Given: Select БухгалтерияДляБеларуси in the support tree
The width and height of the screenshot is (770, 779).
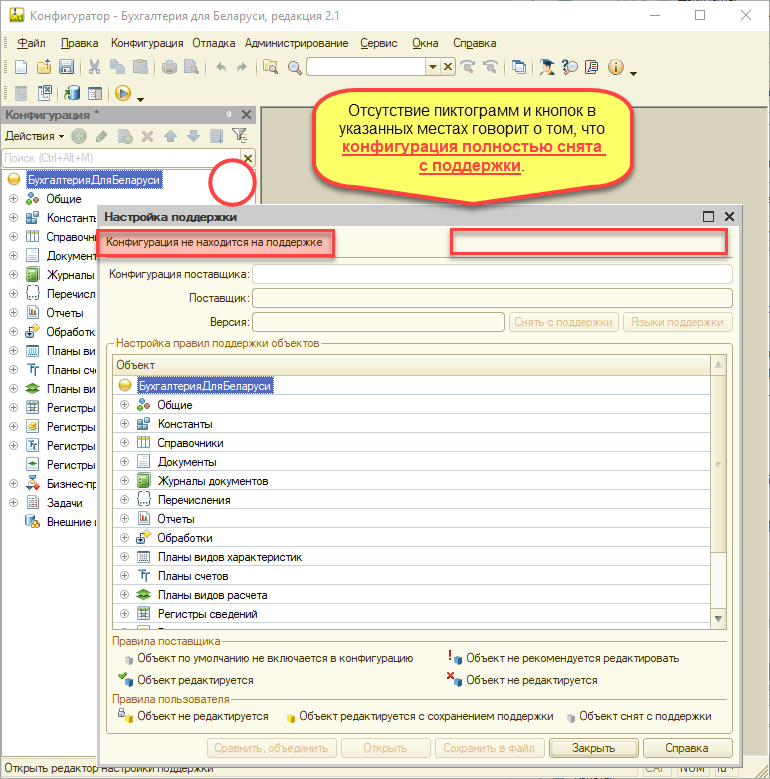Looking at the screenshot, I should coord(205,386).
